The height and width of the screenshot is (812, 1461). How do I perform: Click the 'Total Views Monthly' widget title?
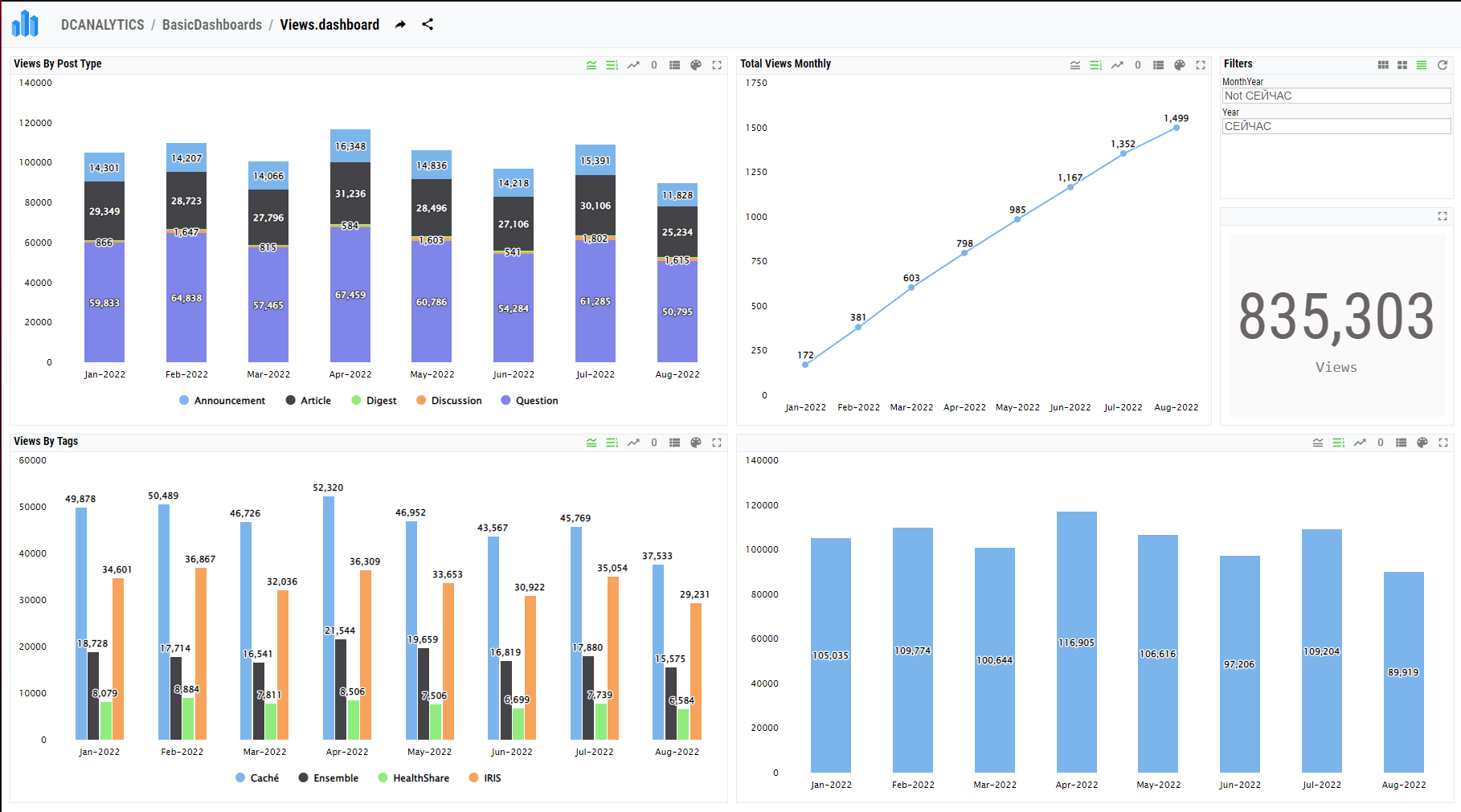(785, 63)
